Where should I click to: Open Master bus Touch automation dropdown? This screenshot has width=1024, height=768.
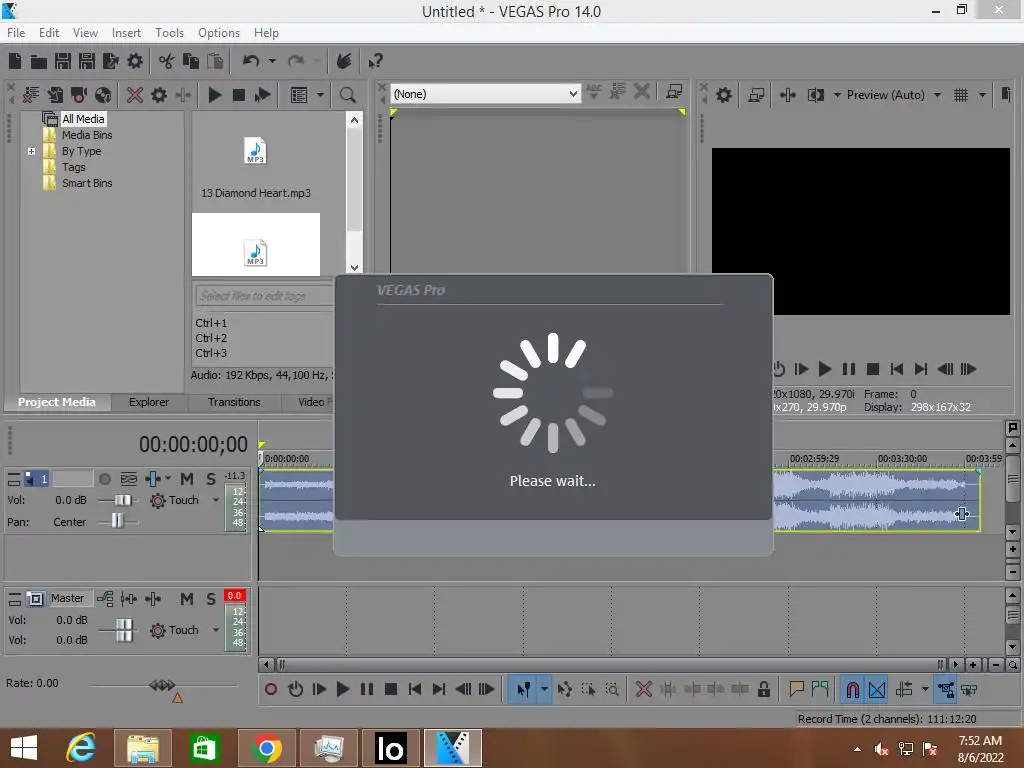click(x=216, y=630)
